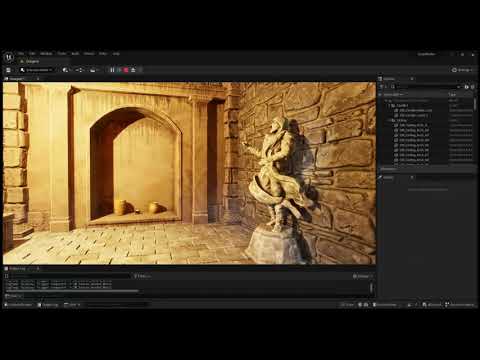
Task: Open the Window menu
Action: point(46,54)
